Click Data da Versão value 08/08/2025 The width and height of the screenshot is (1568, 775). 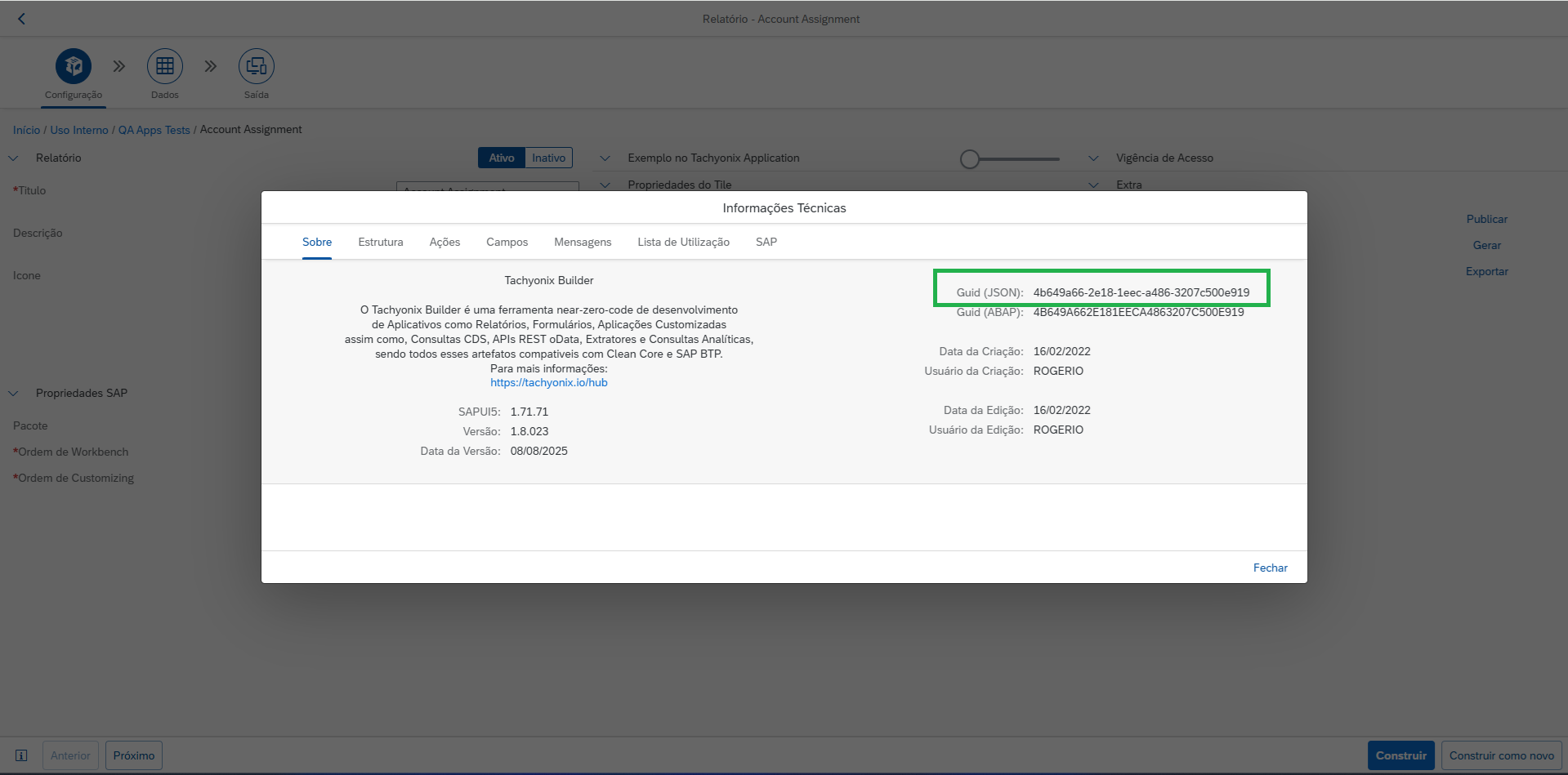[539, 451]
